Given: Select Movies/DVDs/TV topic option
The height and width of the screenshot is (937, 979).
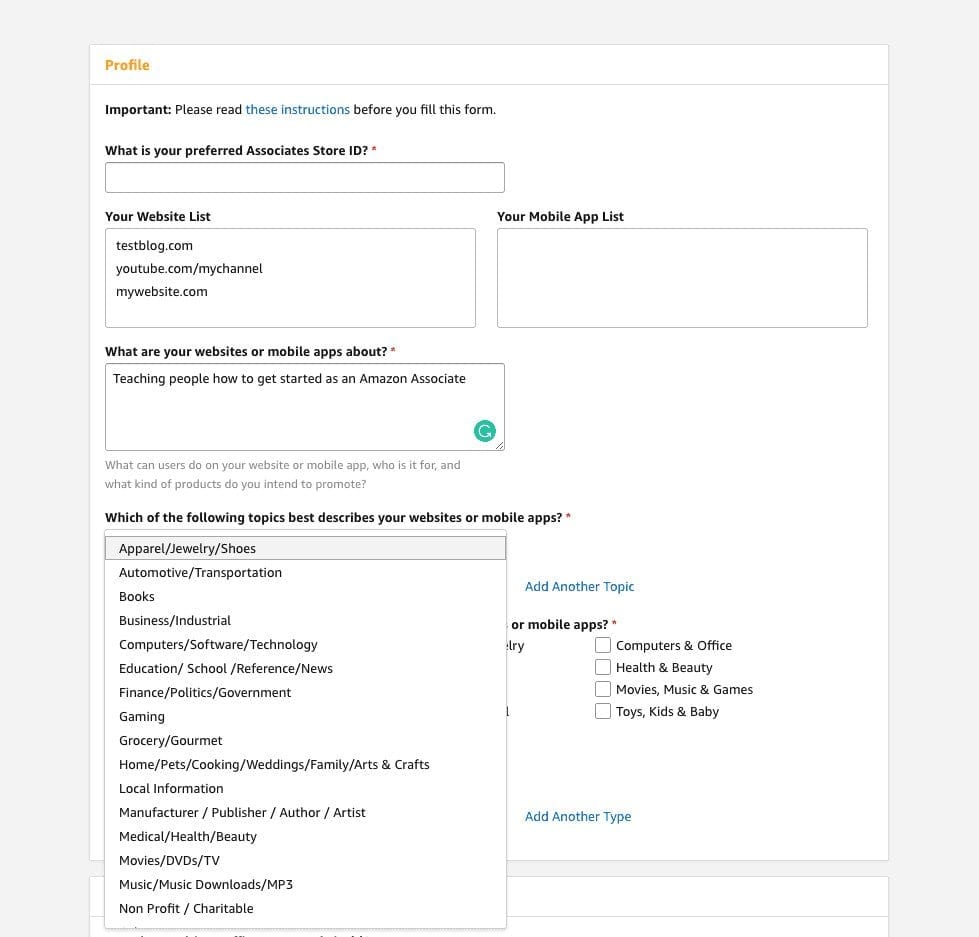Looking at the screenshot, I should pyautogui.click(x=305, y=861).
